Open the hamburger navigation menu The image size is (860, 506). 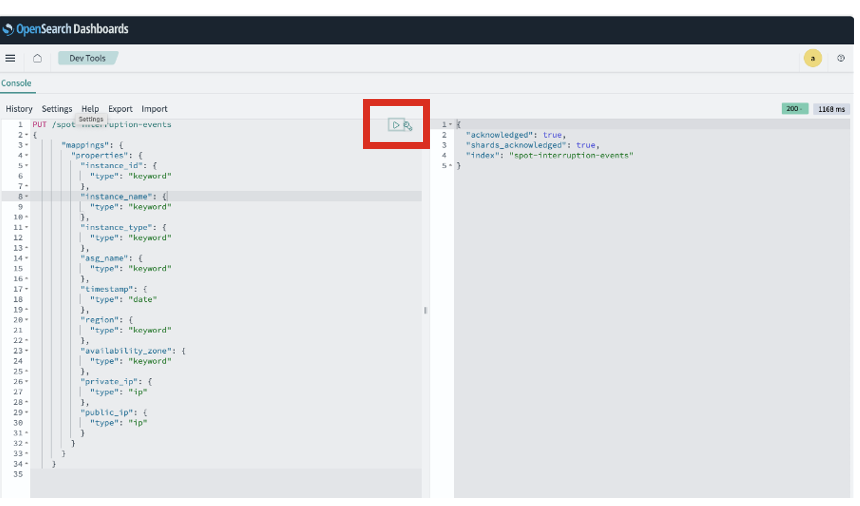[x=11, y=58]
